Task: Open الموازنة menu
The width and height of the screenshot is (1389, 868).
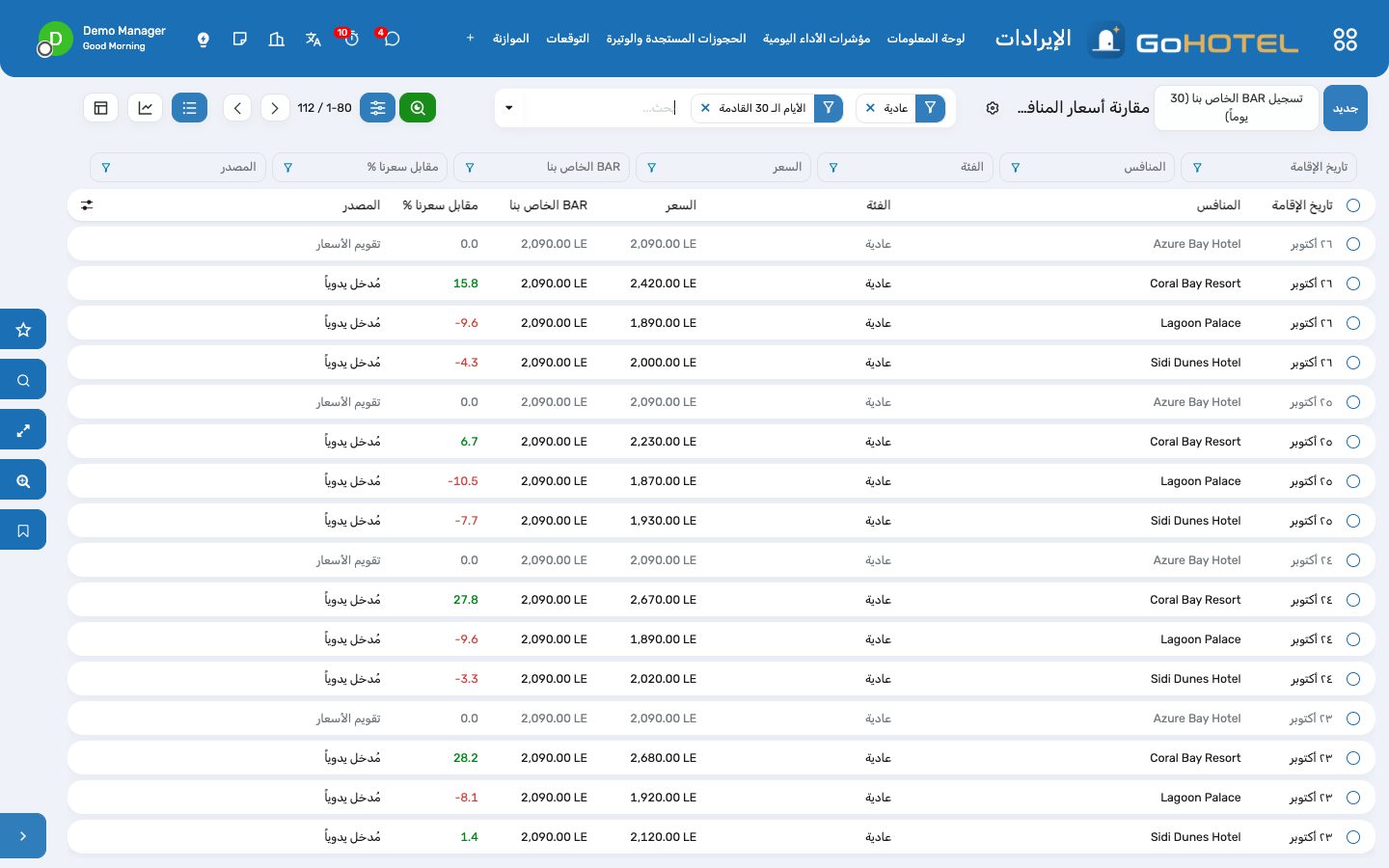Action: pyautogui.click(x=510, y=39)
